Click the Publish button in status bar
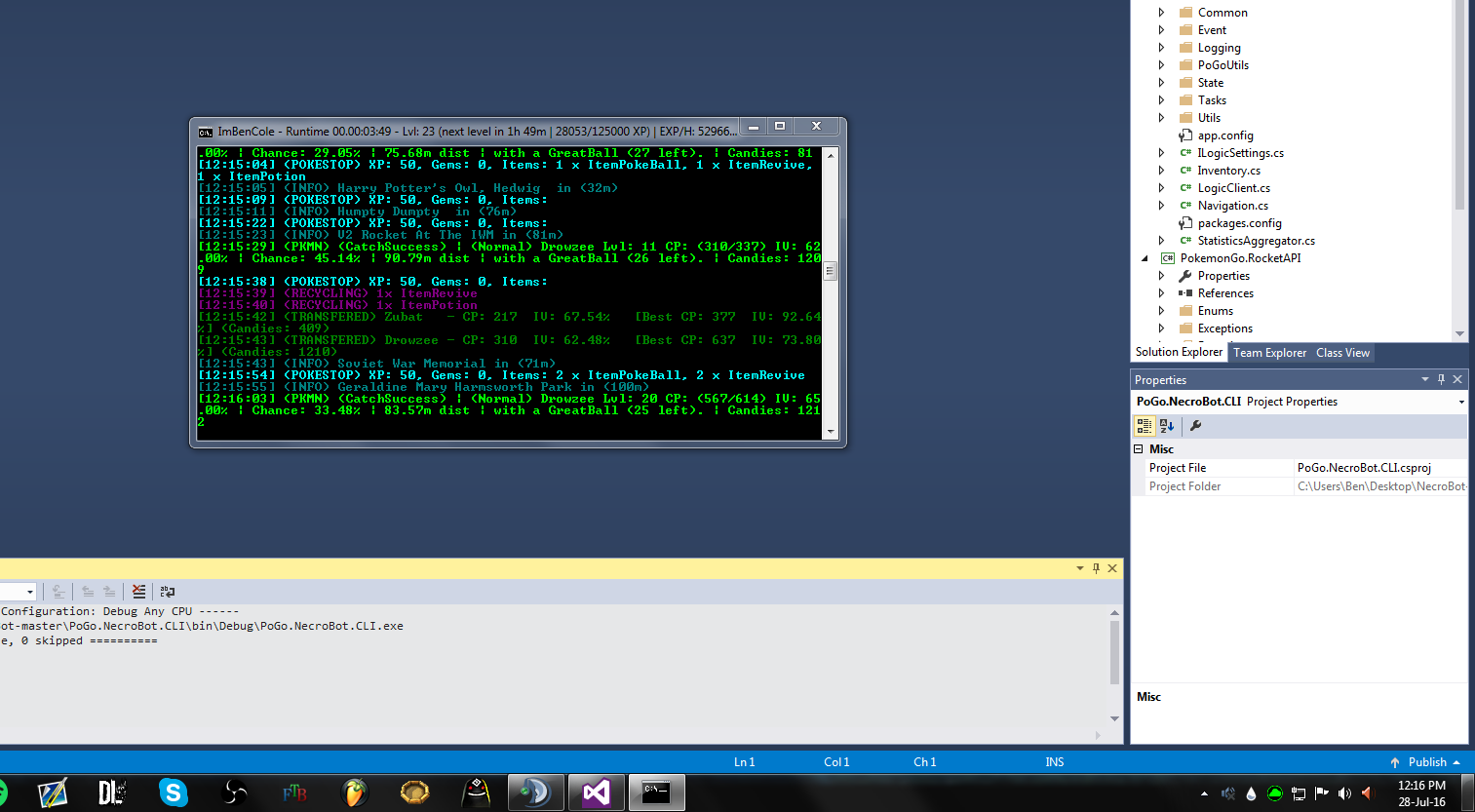 pyautogui.click(x=1425, y=762)
